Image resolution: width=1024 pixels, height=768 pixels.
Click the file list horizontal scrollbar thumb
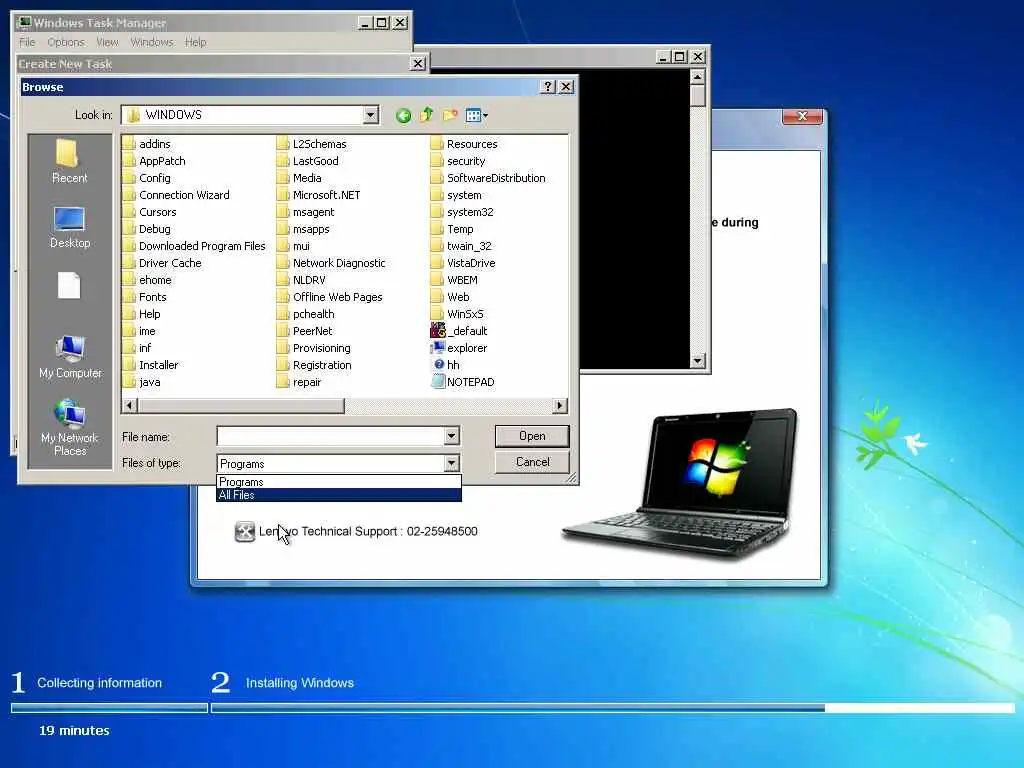[x=241, y=406]
